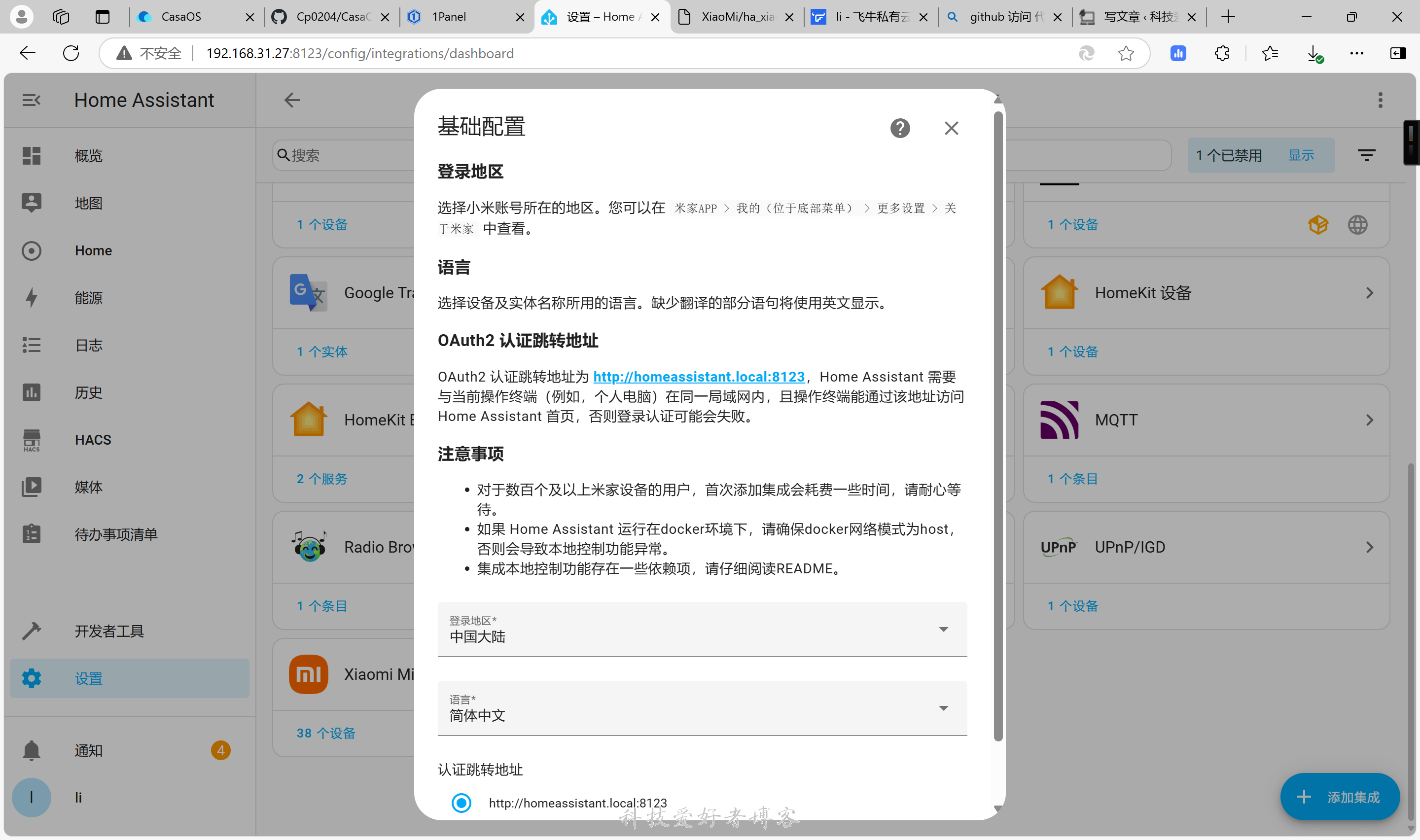Add page to favorites star
This screenshot has height=840, width=1420.
[x=1126, y=53]
